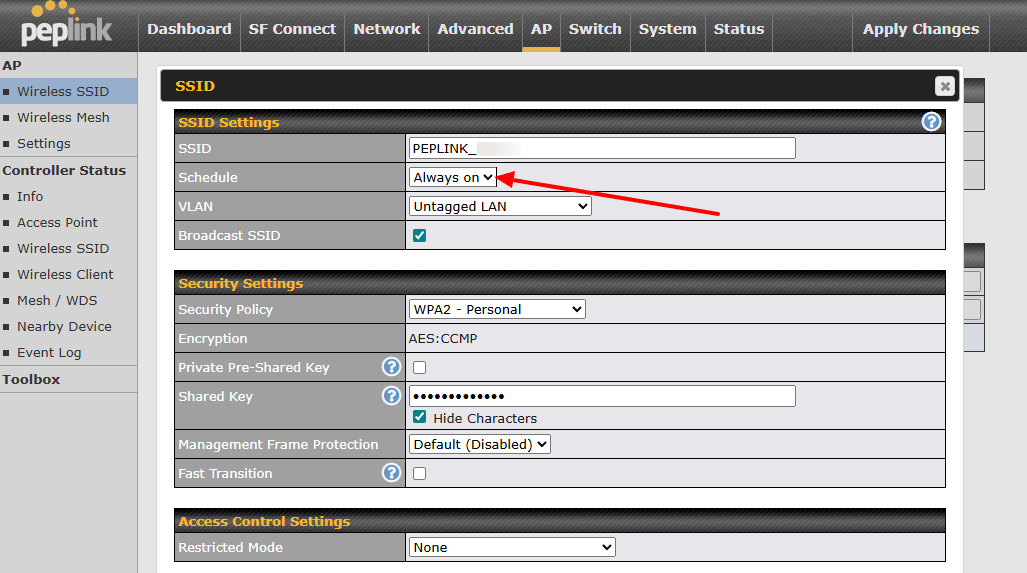This screenshot has width=1027, height=573.
Task: Switch to the Network tab
Action: tap(386, 29)
